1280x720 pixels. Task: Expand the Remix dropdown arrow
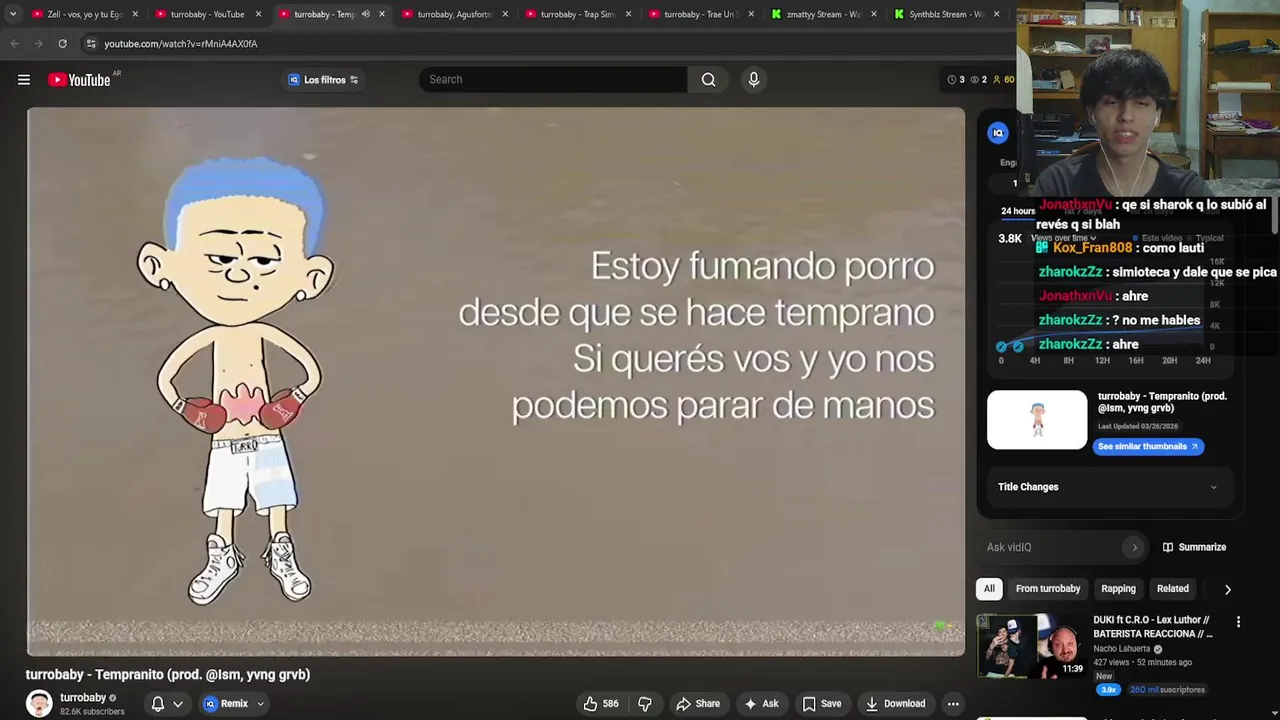pos(261,704)
